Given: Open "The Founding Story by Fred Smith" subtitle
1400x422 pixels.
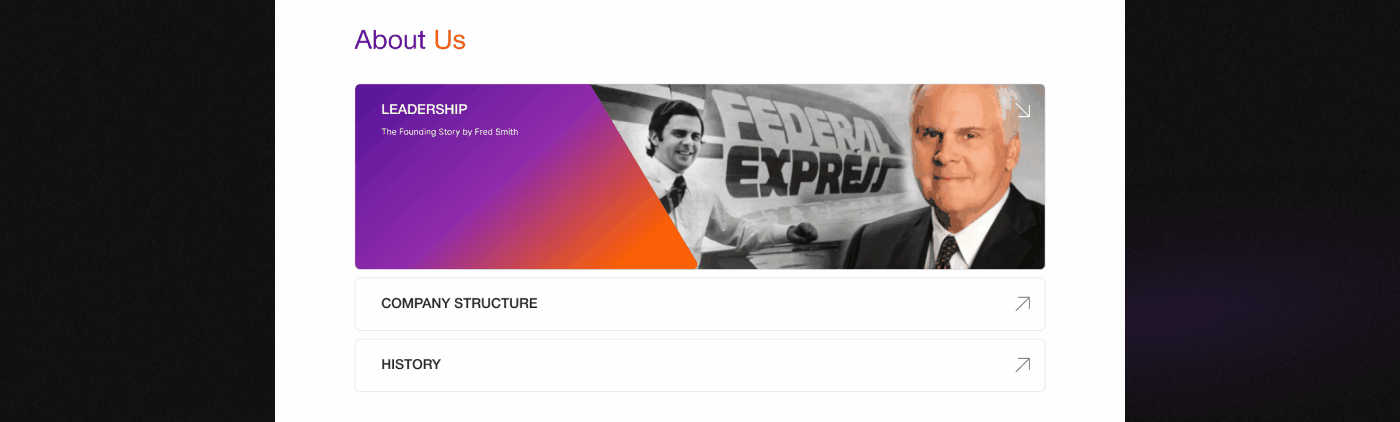Looking at the screenshot, I should pyautogui.click(x=450, y=132).
